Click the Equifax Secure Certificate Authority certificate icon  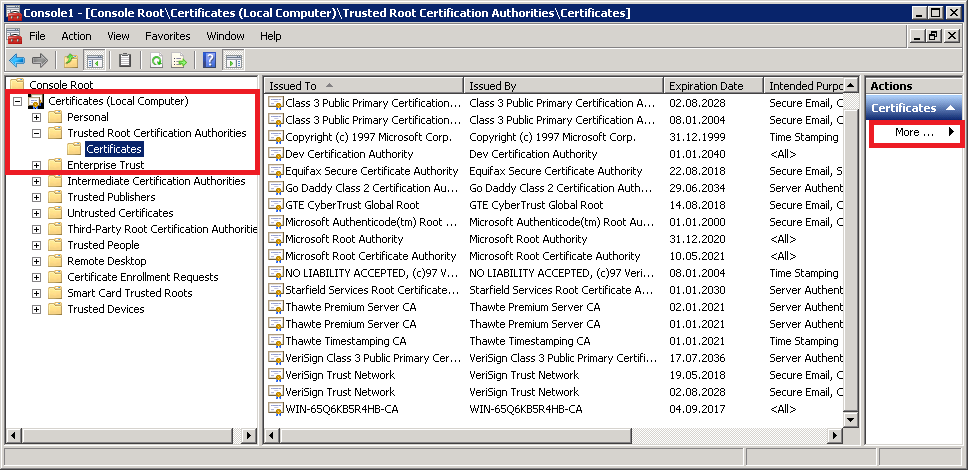coord(275,171)
